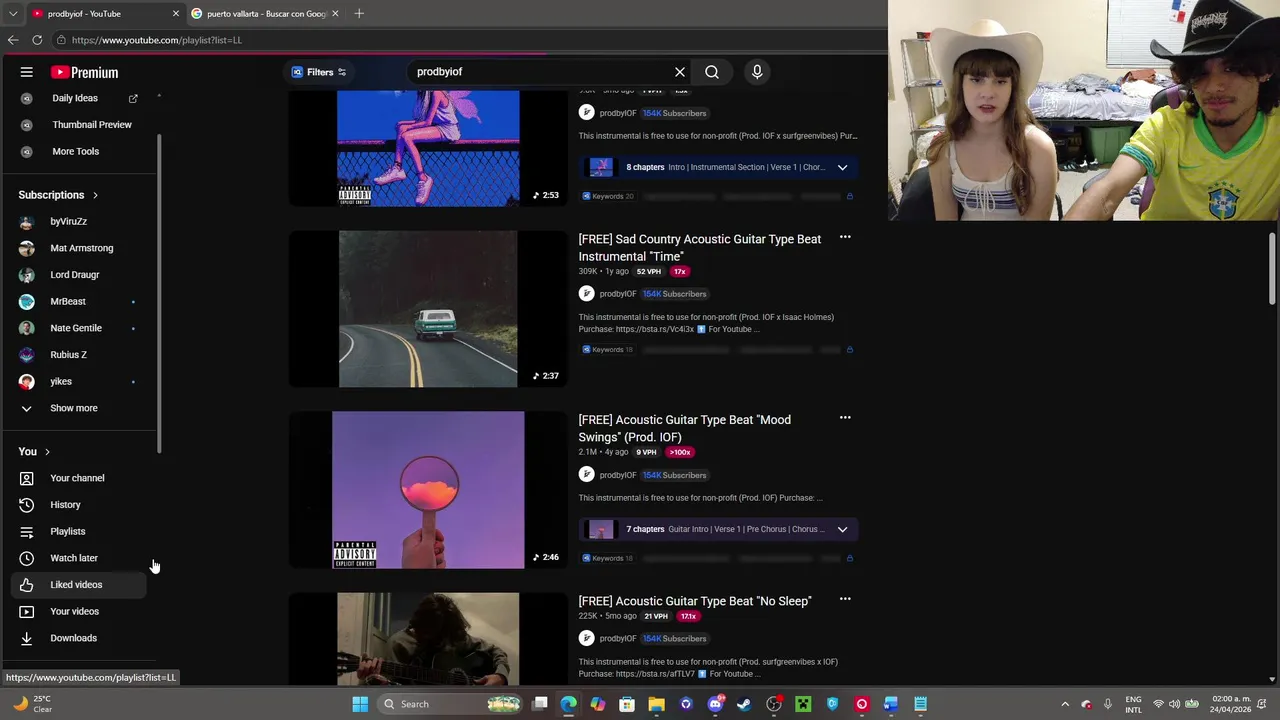Play Mood Swings video thumbnail
Image resolution: width=1280 pixels, height=720 pixels.
[x=428, y=490]
